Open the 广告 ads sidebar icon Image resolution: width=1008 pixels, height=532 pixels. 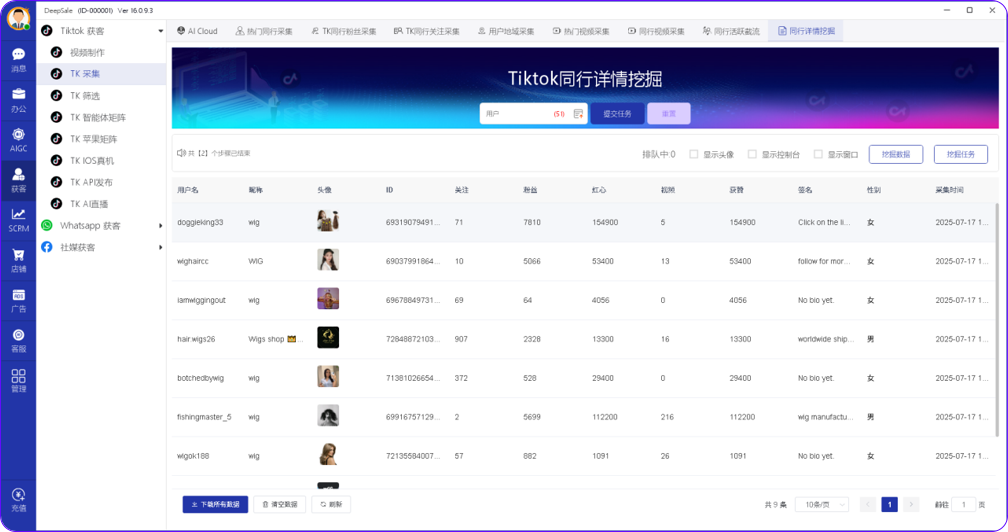19,301
